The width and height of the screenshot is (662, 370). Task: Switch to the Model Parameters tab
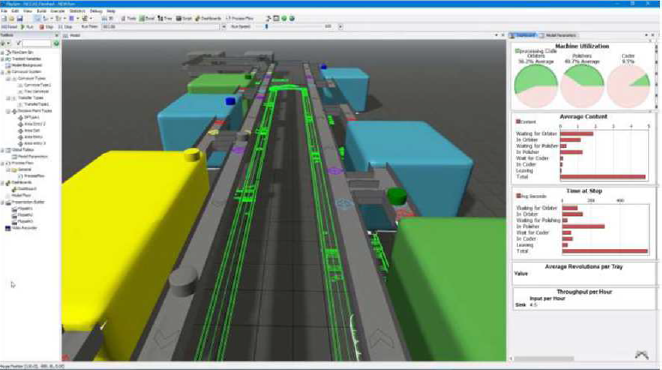(x=558, y=35)
